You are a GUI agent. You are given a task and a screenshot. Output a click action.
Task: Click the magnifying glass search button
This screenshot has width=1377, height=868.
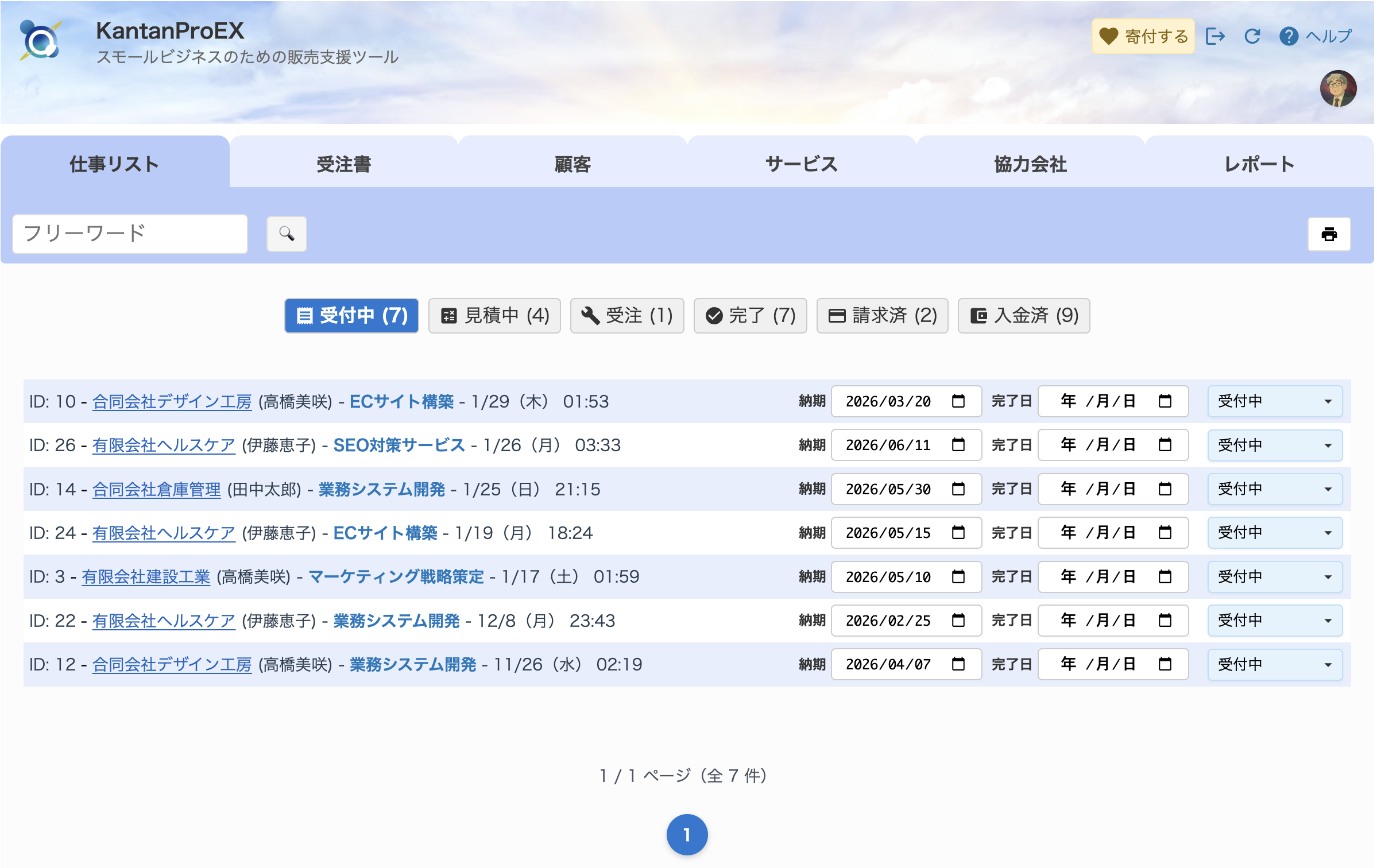pyautogui.click(x=287, y=234)
